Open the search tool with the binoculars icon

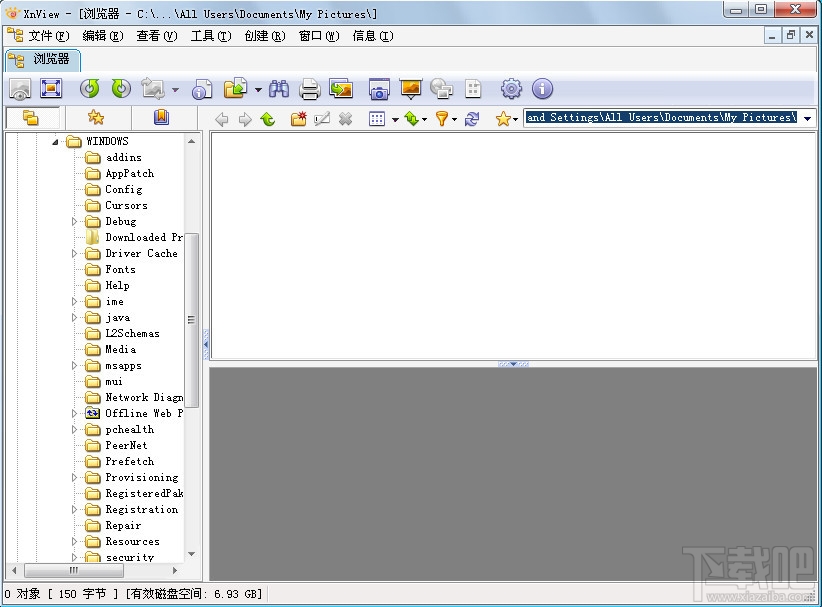click(x=281, y=89)
